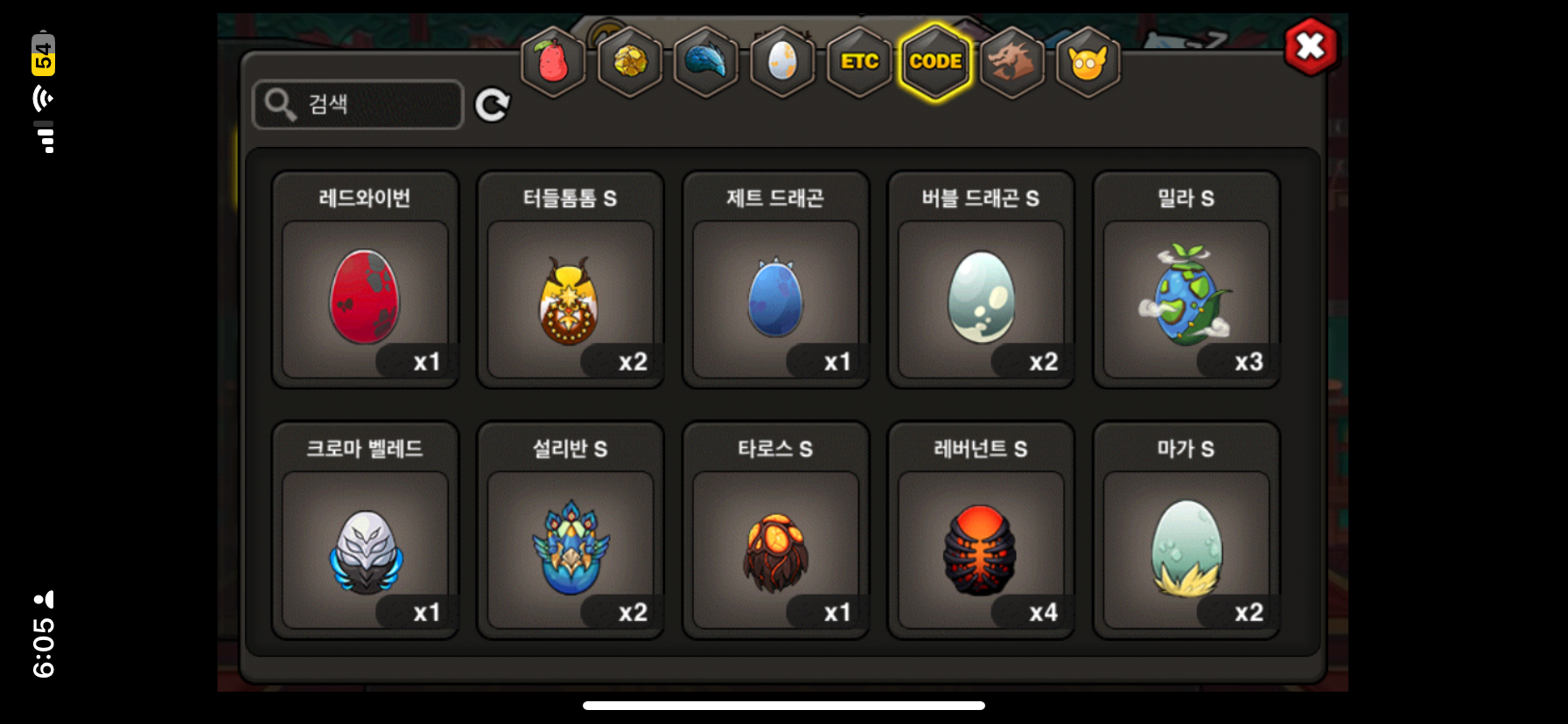Open the red fruit food category

tap(553, 62)
